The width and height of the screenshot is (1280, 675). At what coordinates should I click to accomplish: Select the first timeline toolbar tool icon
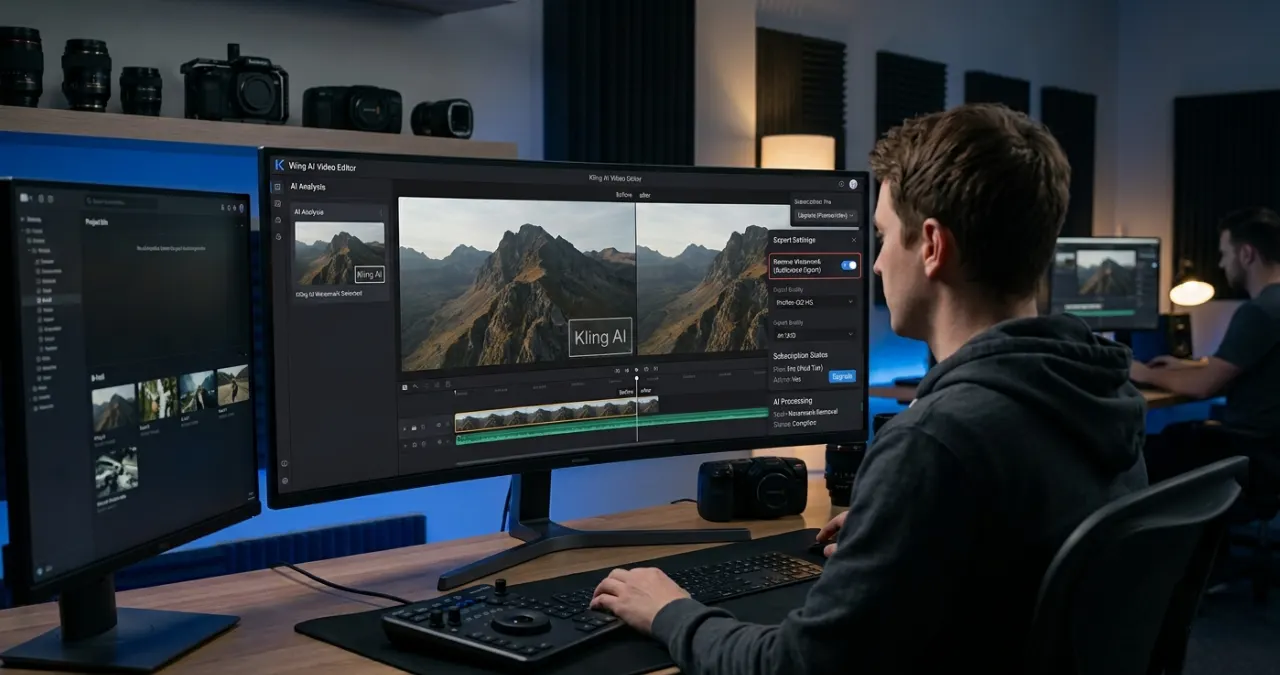(x=405, y=386)
